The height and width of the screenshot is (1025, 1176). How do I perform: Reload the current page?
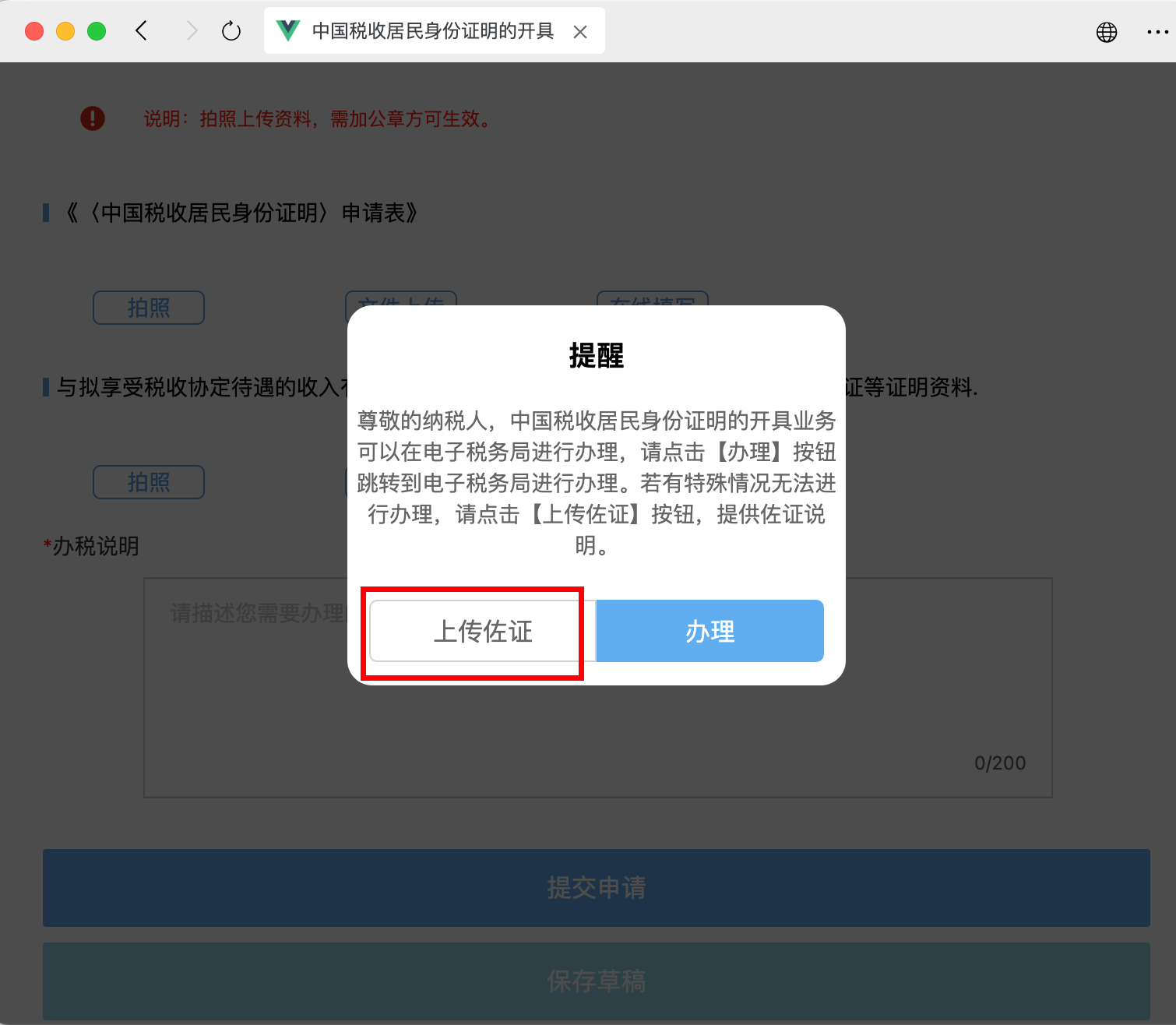coord(231,31)
